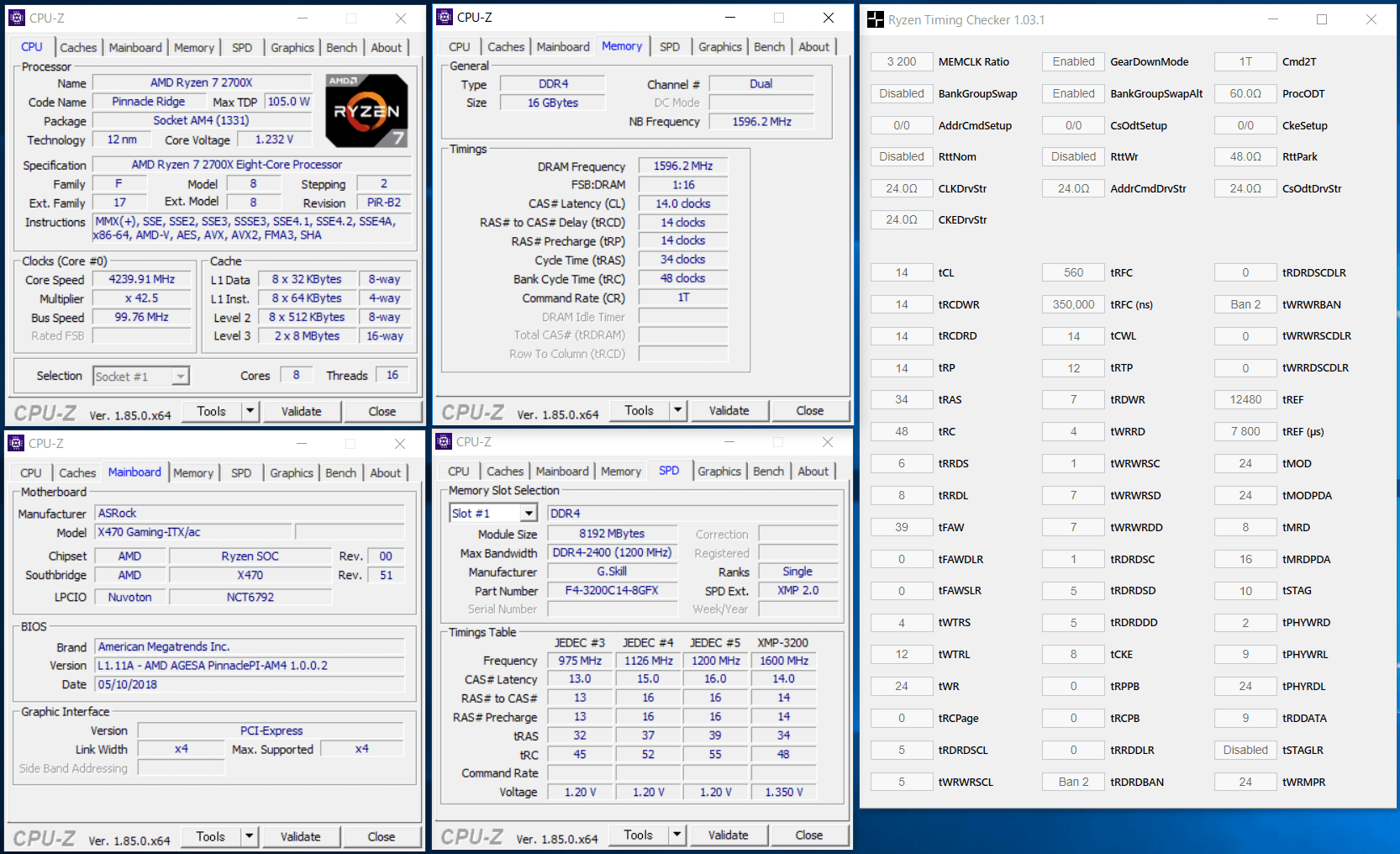Open About tab in the Mainboard window
1400x854 pixels.
[x=385, y=473]
